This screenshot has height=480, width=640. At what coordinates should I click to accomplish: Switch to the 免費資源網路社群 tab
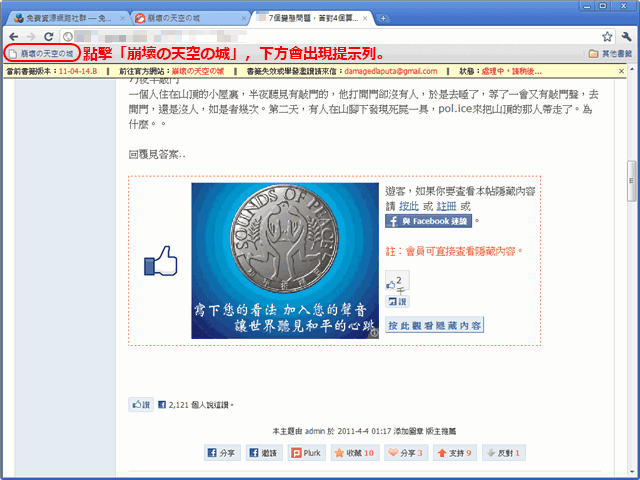67,18
